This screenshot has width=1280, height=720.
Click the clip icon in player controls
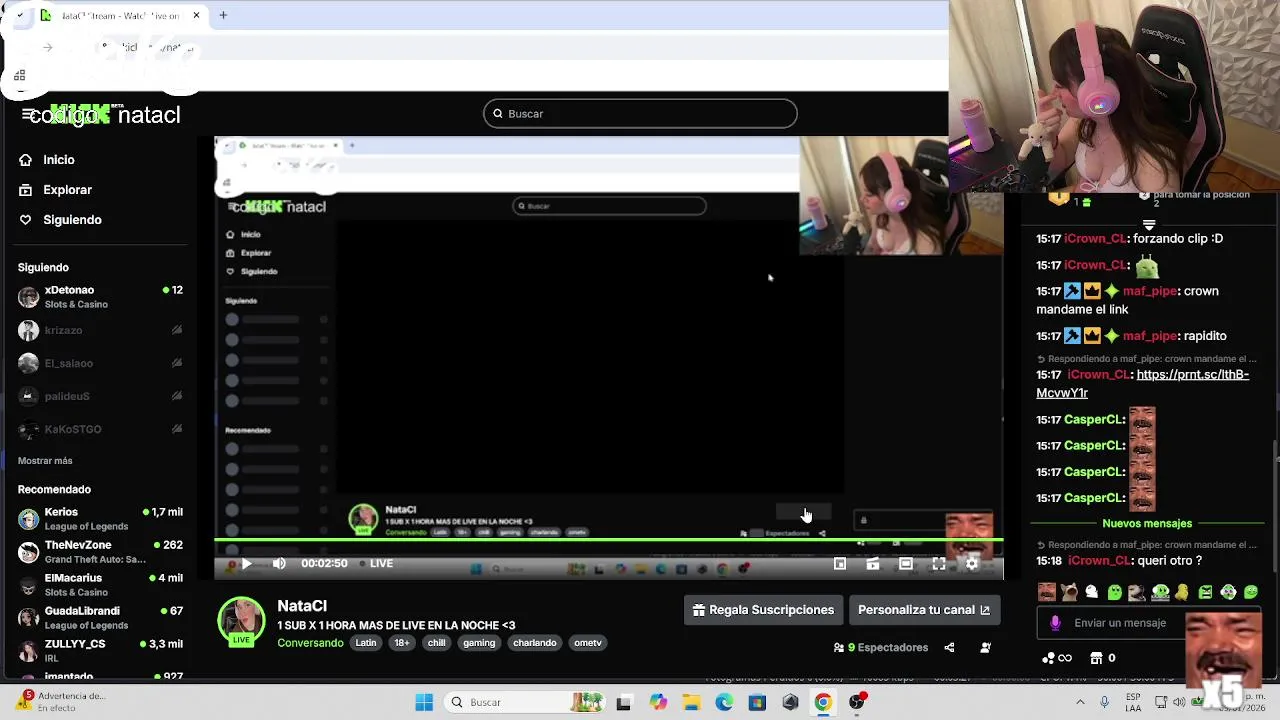(x=873, y=564)
